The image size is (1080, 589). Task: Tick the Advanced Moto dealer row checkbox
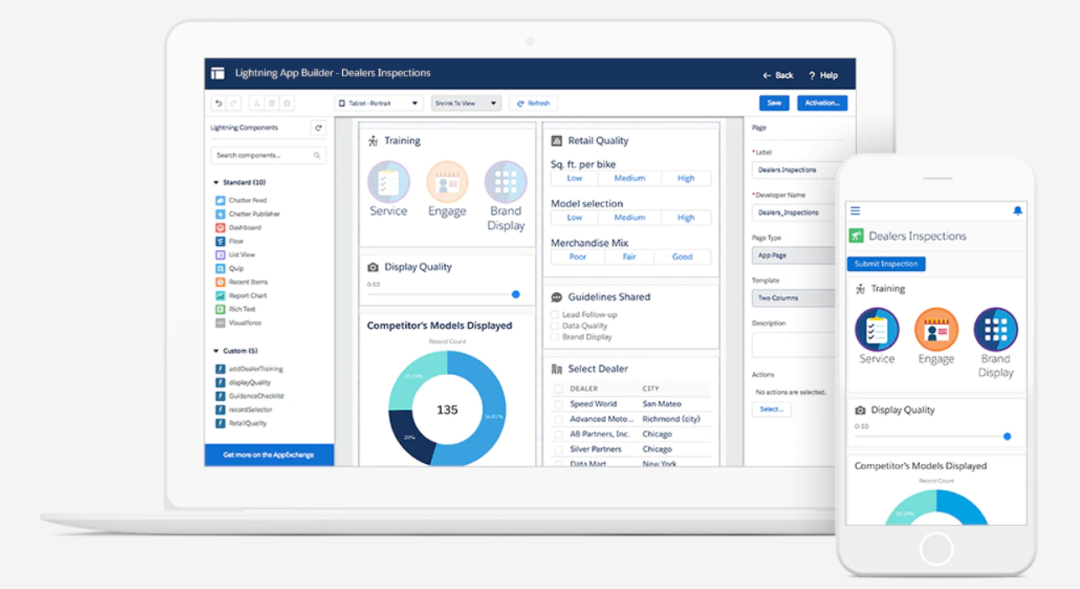pos(559,419)
